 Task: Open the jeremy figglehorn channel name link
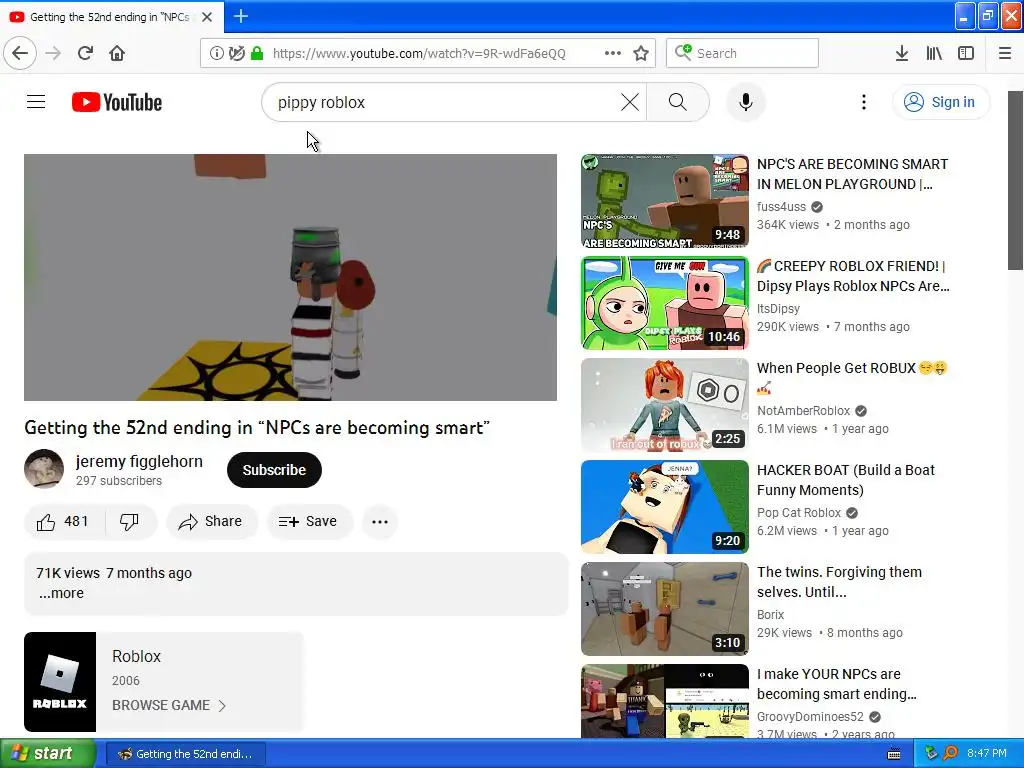(x=139, y=461)
